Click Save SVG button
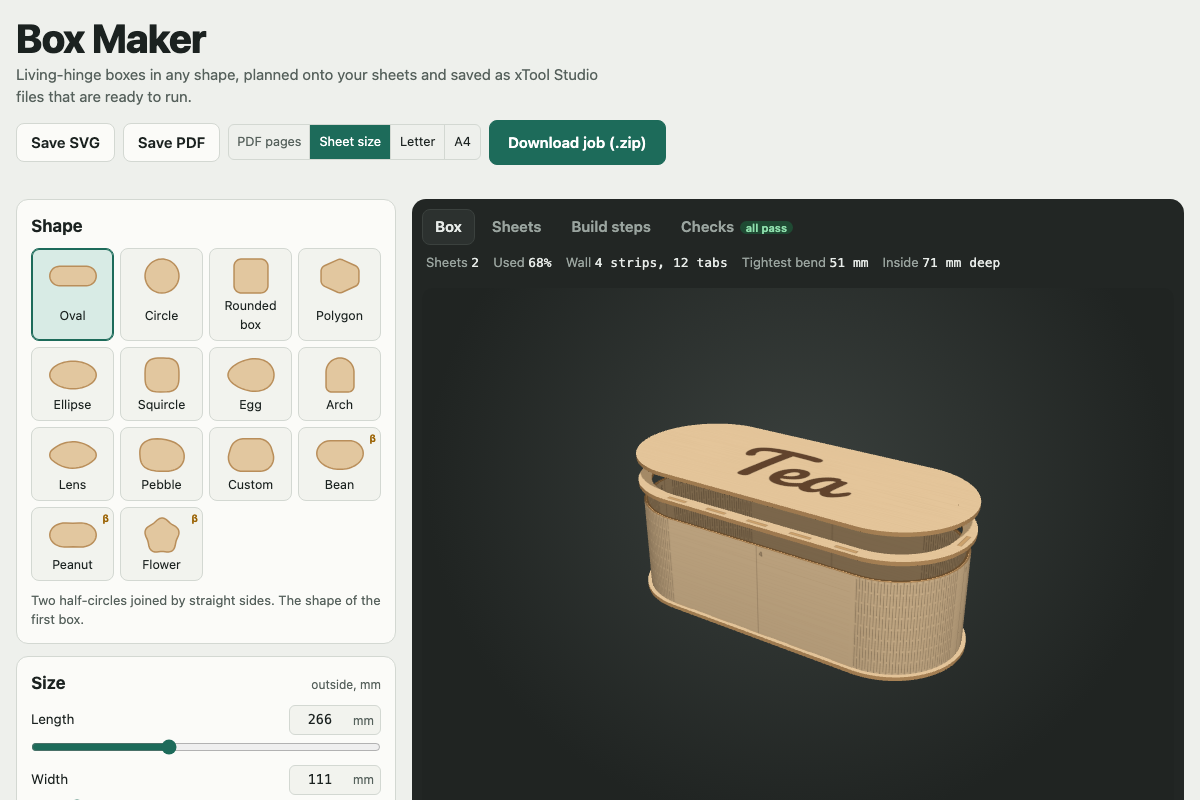The image size is (1200, 800). 65,143
